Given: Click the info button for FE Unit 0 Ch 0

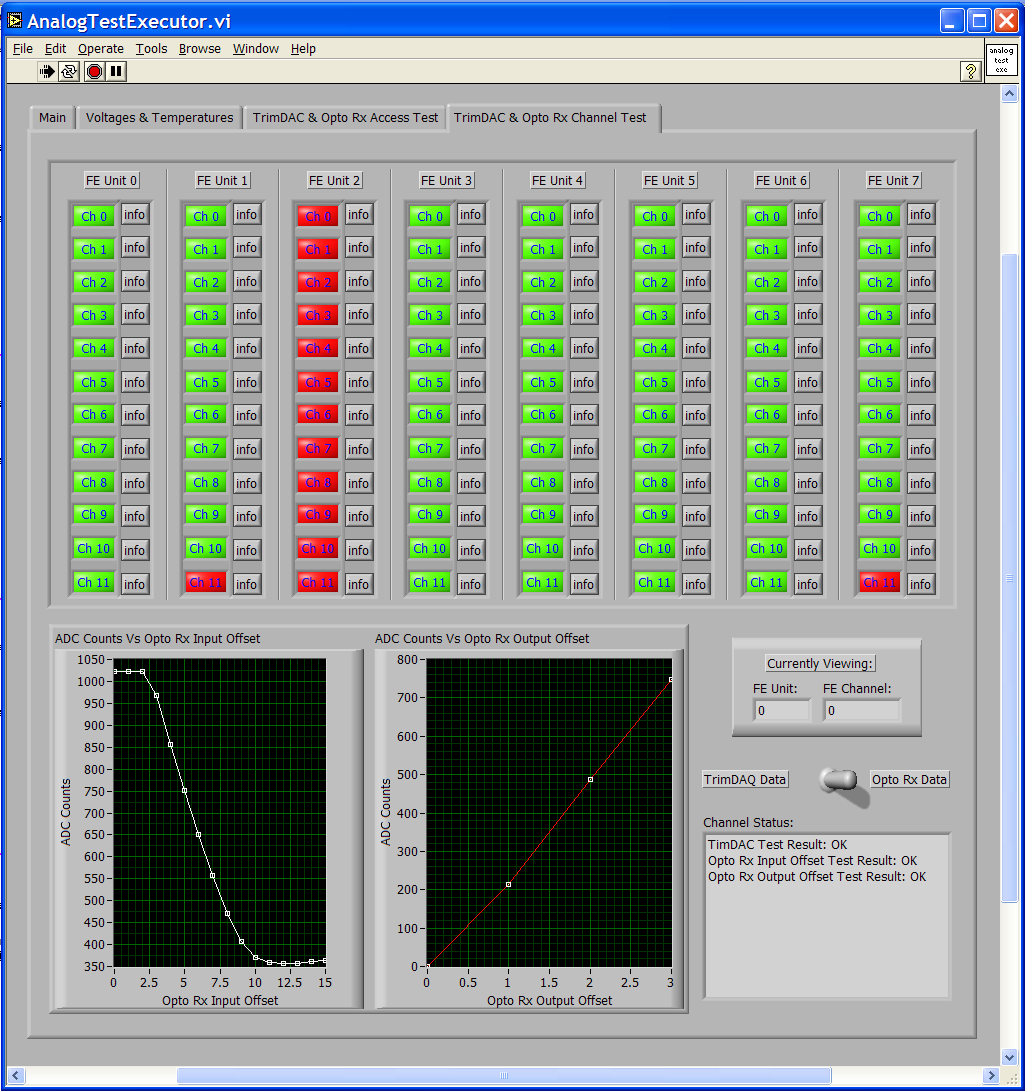Looking at the screenshot, I should [135, 215].
